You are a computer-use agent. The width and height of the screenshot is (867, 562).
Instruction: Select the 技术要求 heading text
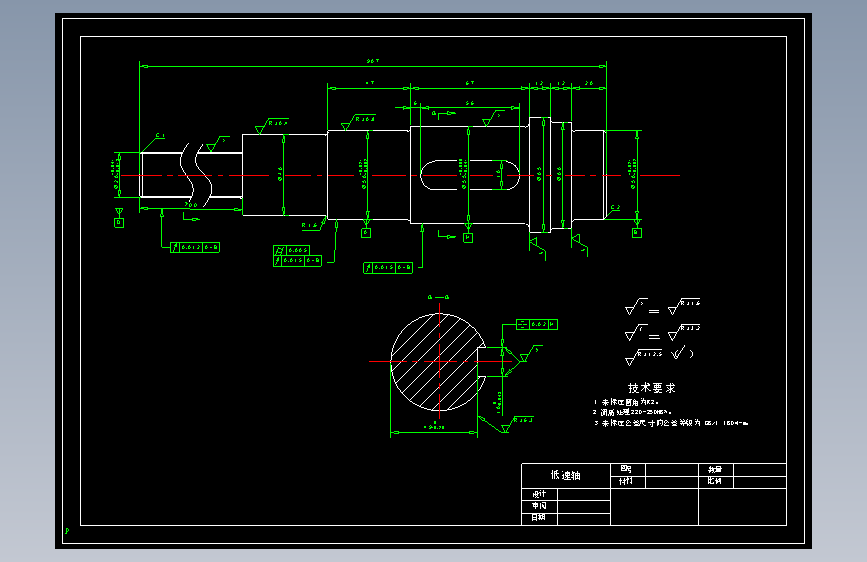[x=652, y=388]
